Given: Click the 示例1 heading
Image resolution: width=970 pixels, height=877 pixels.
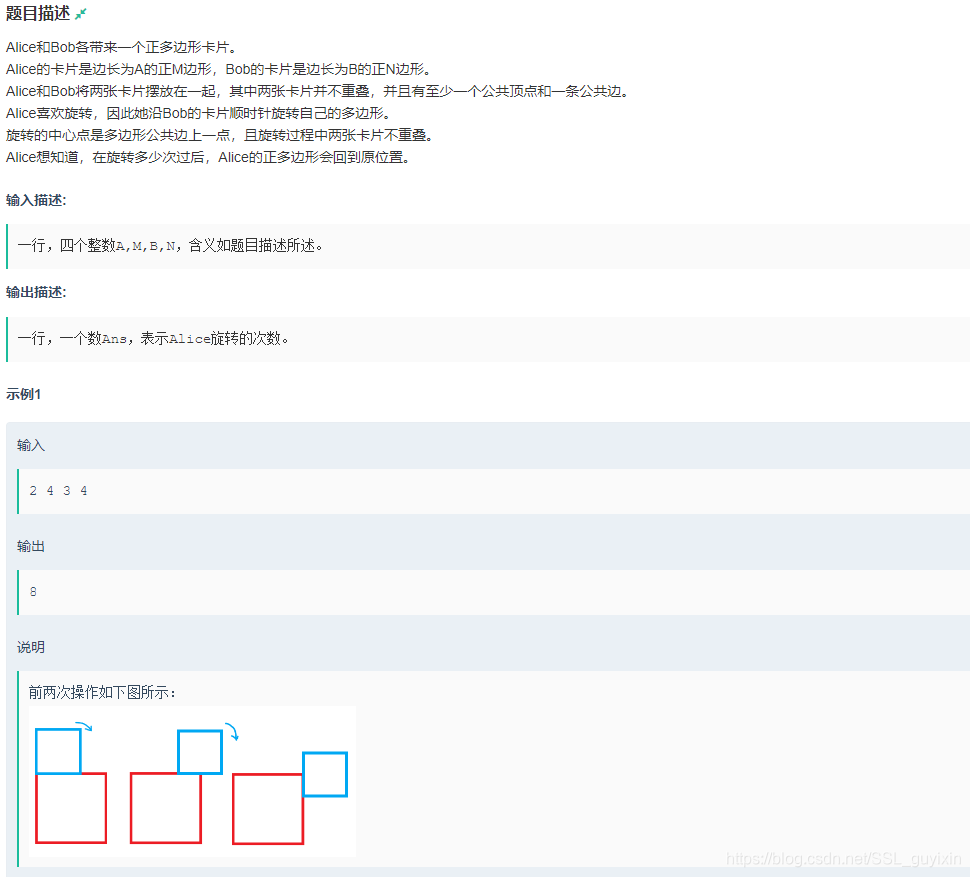Looking at the screenshot, I should 24,395.
